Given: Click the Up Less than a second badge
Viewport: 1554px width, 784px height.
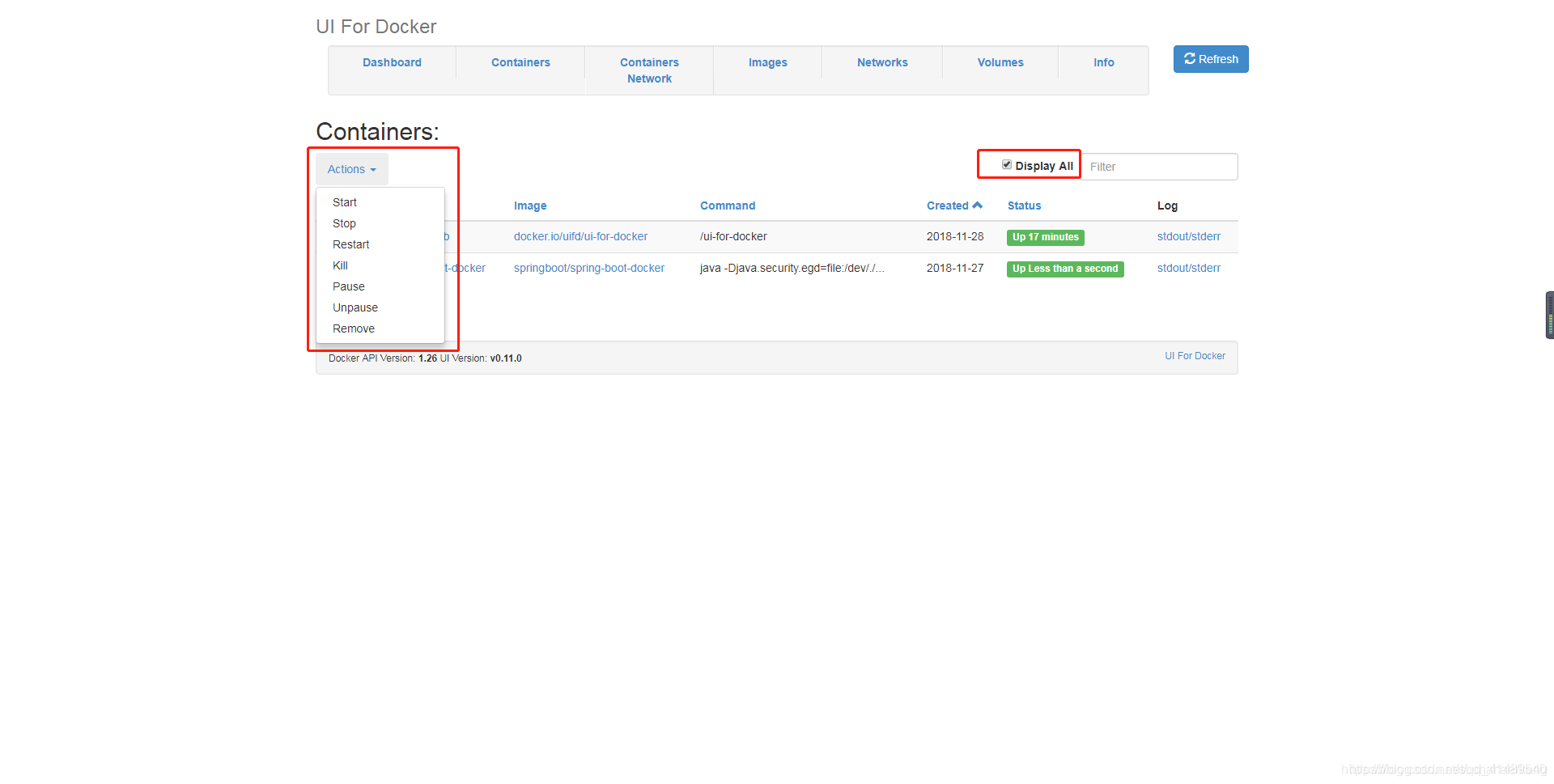Looking at the screenshot, I should click(1065, 269).
